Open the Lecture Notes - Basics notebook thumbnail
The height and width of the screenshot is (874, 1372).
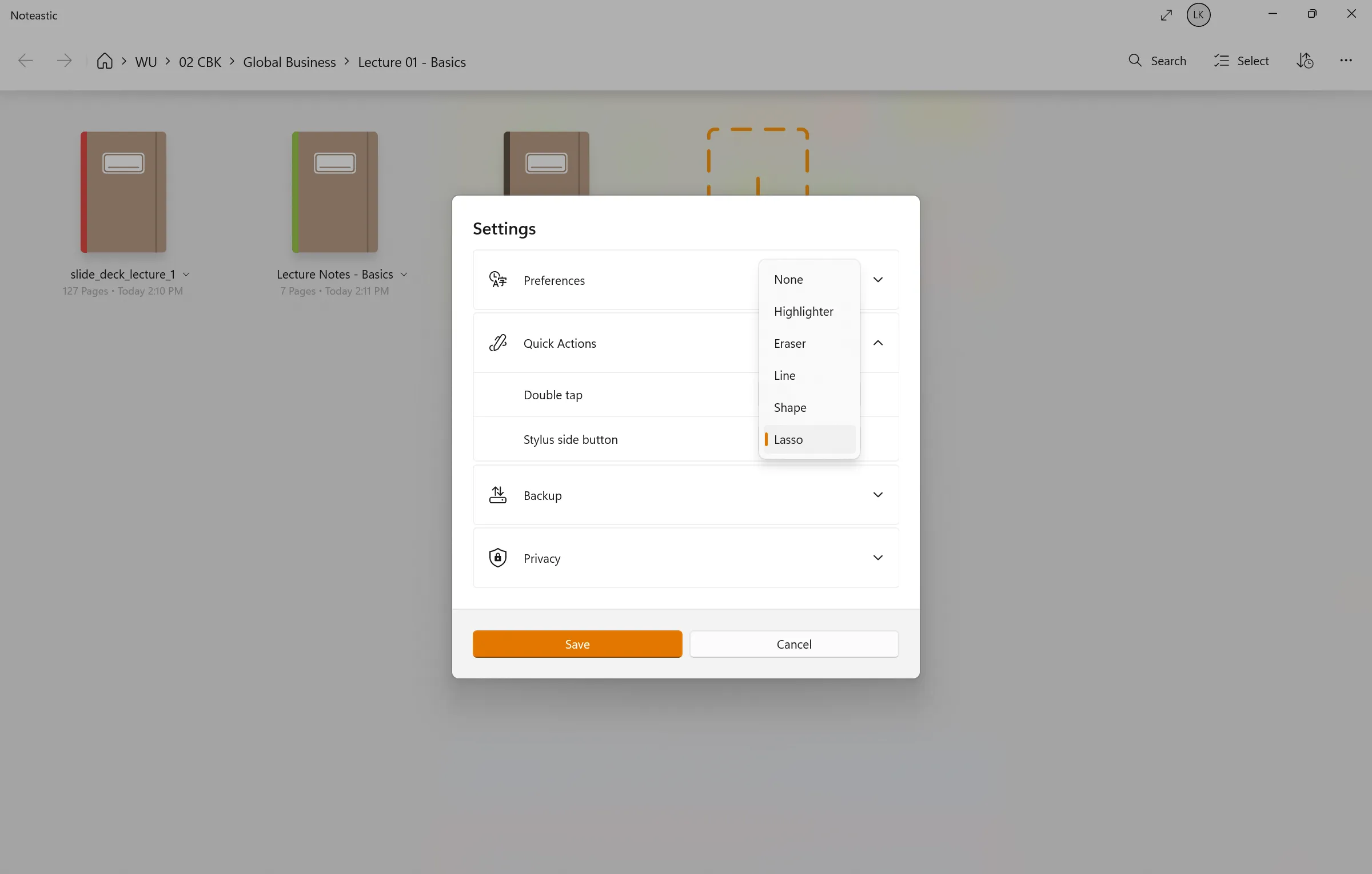(x=335, y=192)
